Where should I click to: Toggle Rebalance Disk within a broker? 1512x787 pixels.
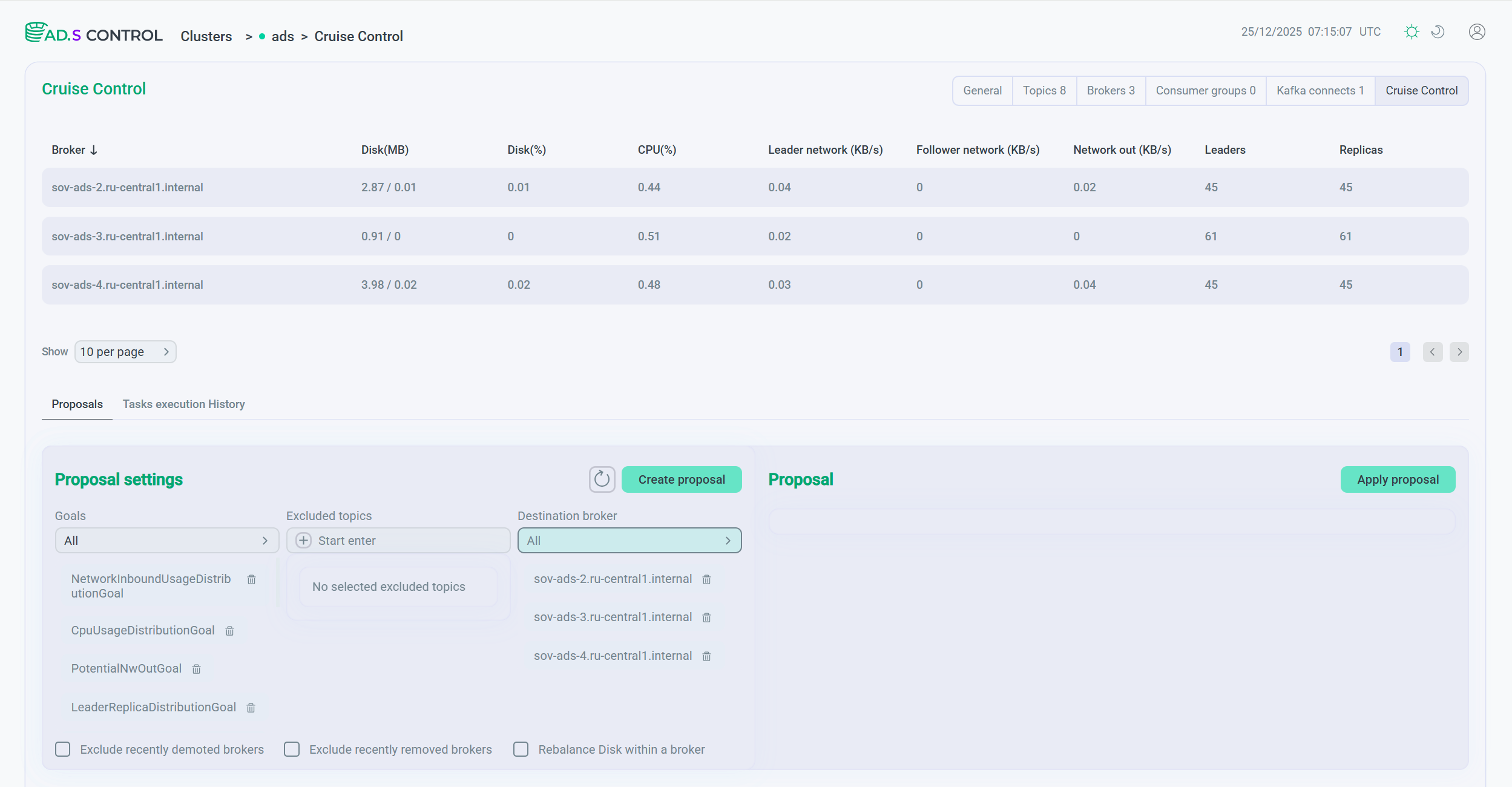[x=521, y=749]
